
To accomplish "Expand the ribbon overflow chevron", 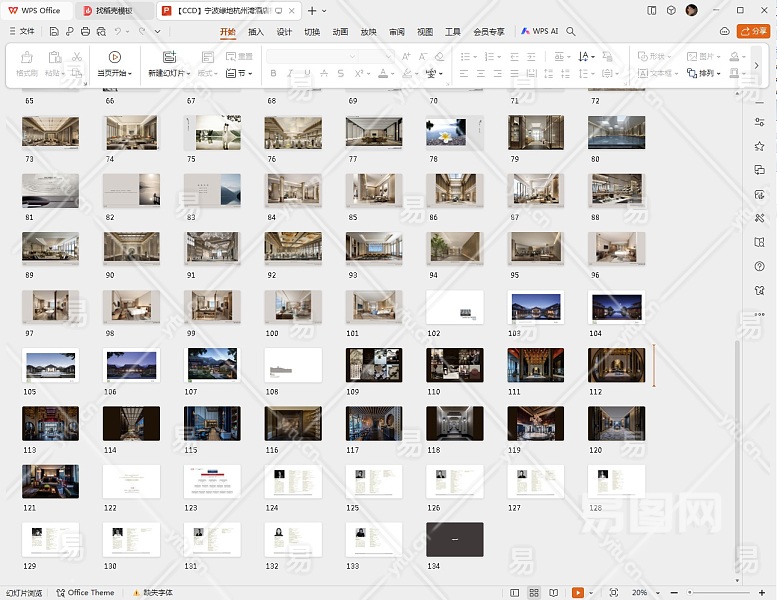I will (756, 65).
